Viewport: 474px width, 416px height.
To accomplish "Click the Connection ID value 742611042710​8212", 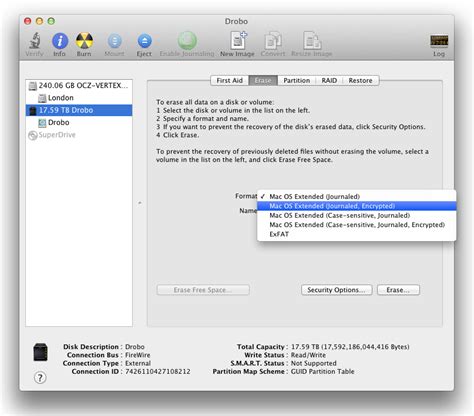I will pyautogui.click(x=158, y=371).
